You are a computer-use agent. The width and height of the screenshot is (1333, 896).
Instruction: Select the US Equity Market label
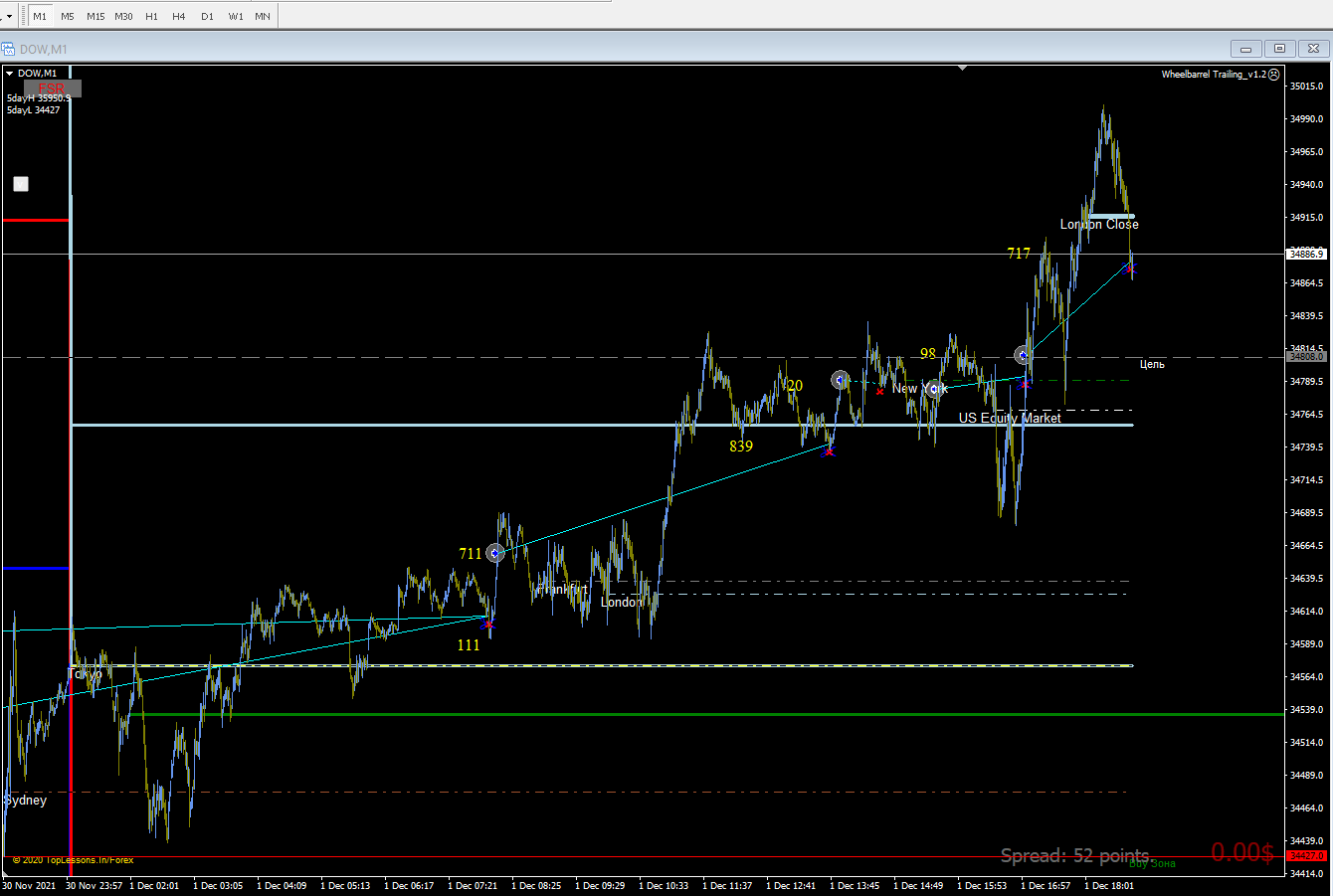[1010, 418]
